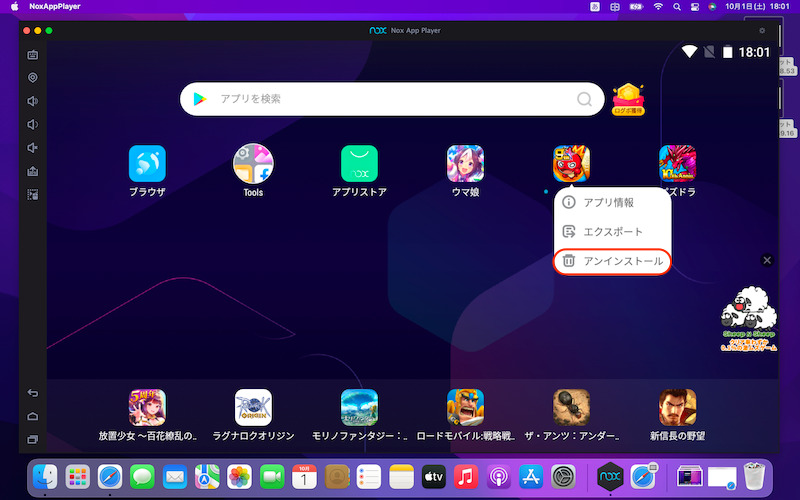Open the 新信長の野望 game icon
The width and height of the screenshot is (800, 500).
pos(677,408)
